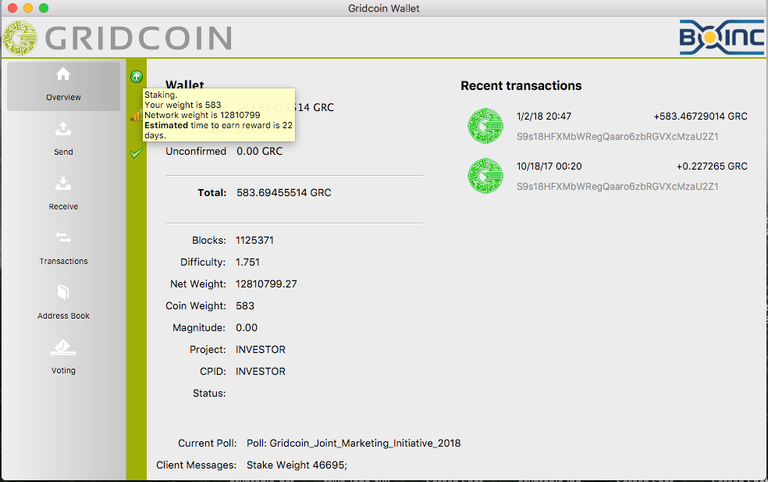Click the staking signal bars icon
This screenshot has width=768, height=482.
tap(136, 116)
